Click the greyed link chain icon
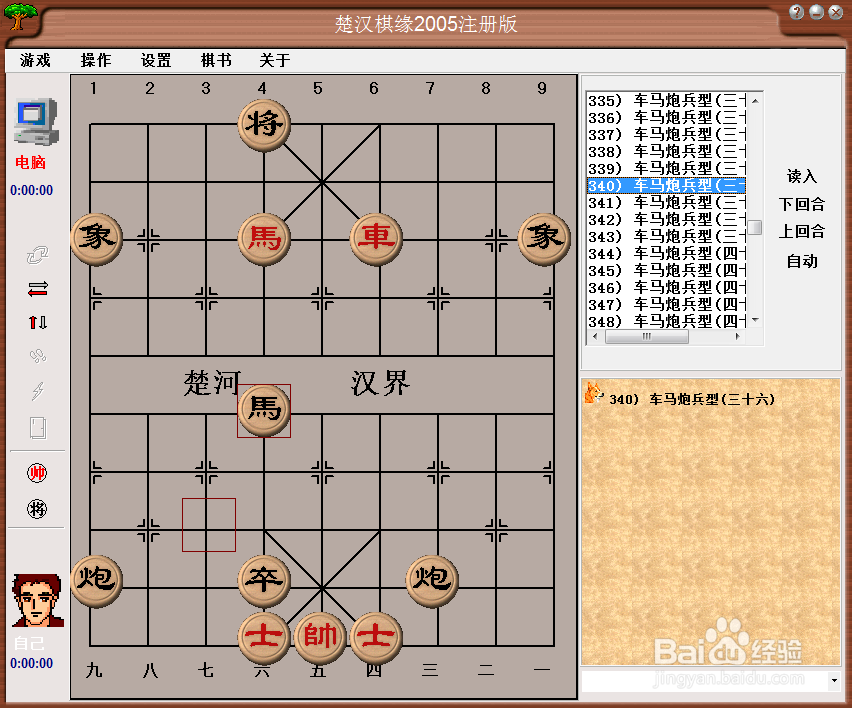Image resolution: width=852 pixels, height=708 pixels. 37,254
